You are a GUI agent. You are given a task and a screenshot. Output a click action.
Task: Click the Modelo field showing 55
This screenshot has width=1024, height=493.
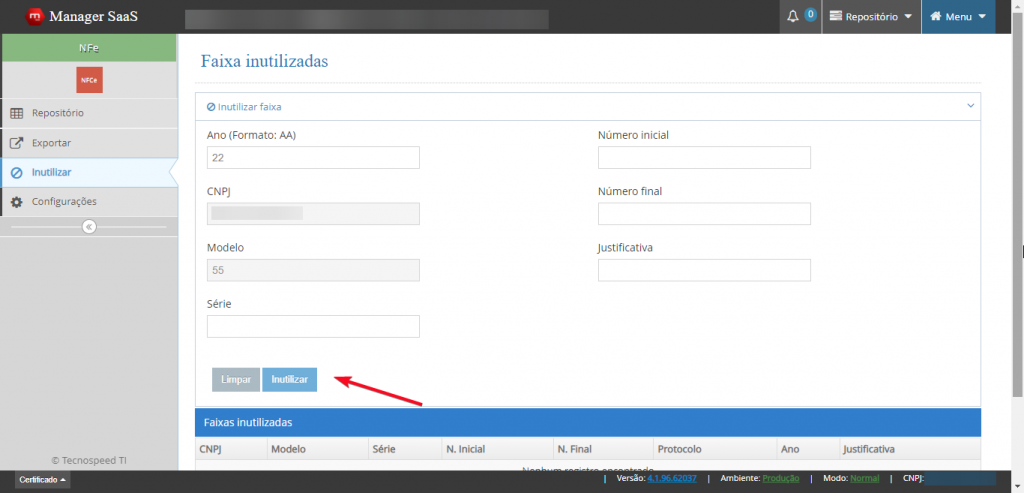coord(313,270)
